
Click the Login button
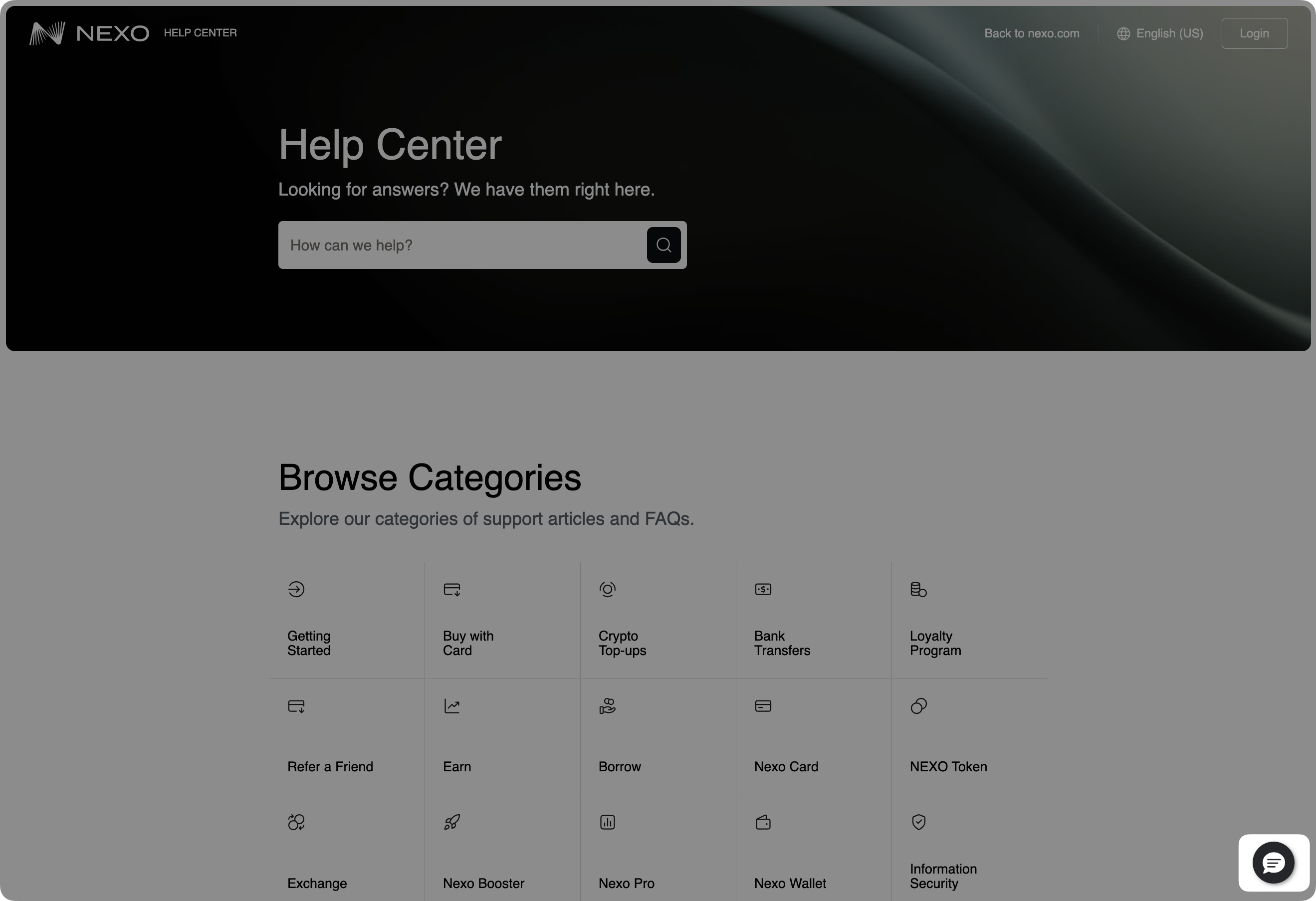1254,33
